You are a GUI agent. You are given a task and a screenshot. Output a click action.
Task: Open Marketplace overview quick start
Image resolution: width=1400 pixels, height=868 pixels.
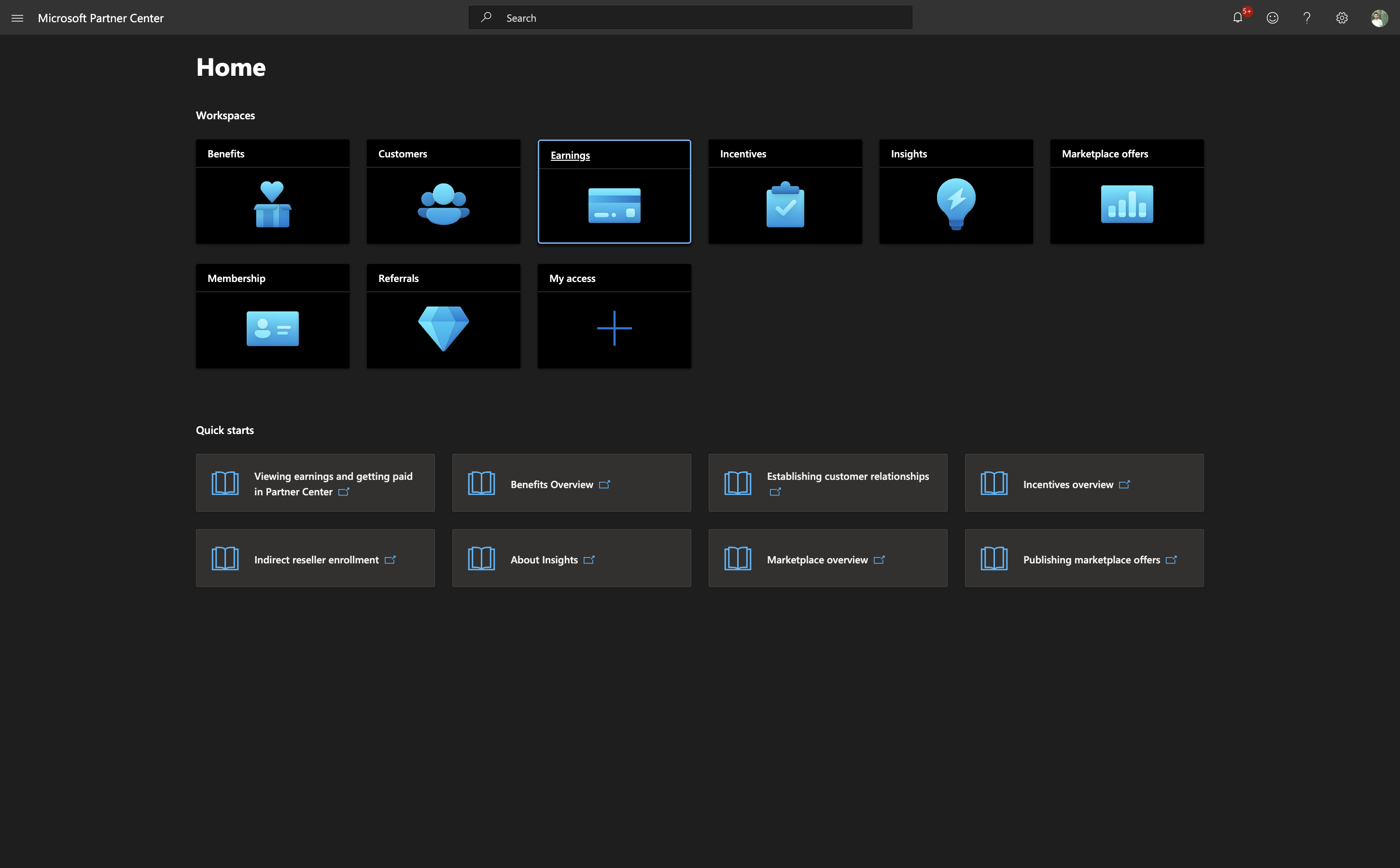(x=828, y=559)
